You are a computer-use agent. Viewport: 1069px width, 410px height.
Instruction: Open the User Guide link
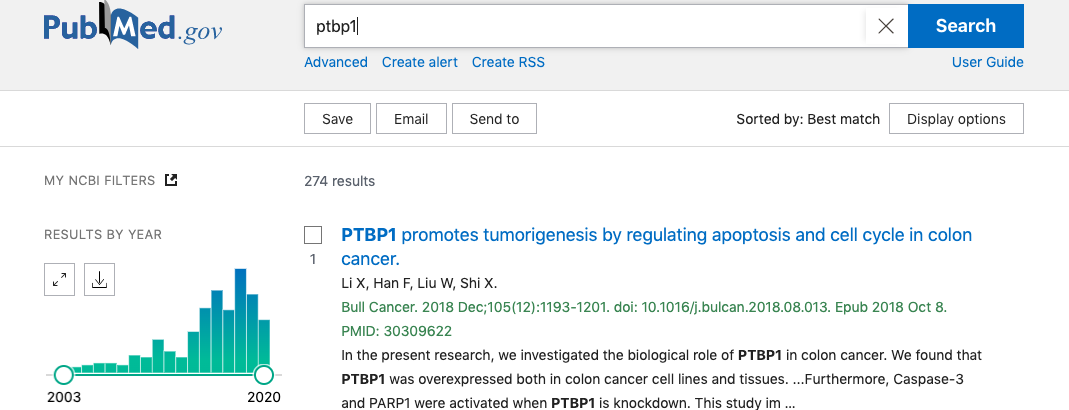987,62
